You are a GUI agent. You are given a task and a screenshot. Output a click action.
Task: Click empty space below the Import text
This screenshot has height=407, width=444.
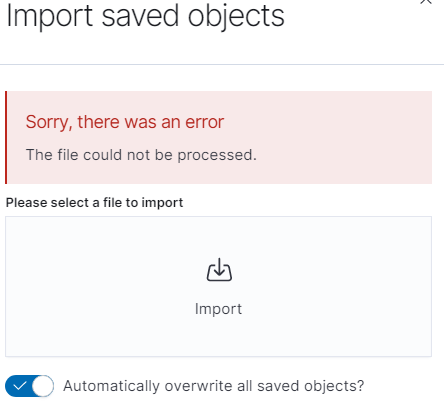click(x=218, y=337)
